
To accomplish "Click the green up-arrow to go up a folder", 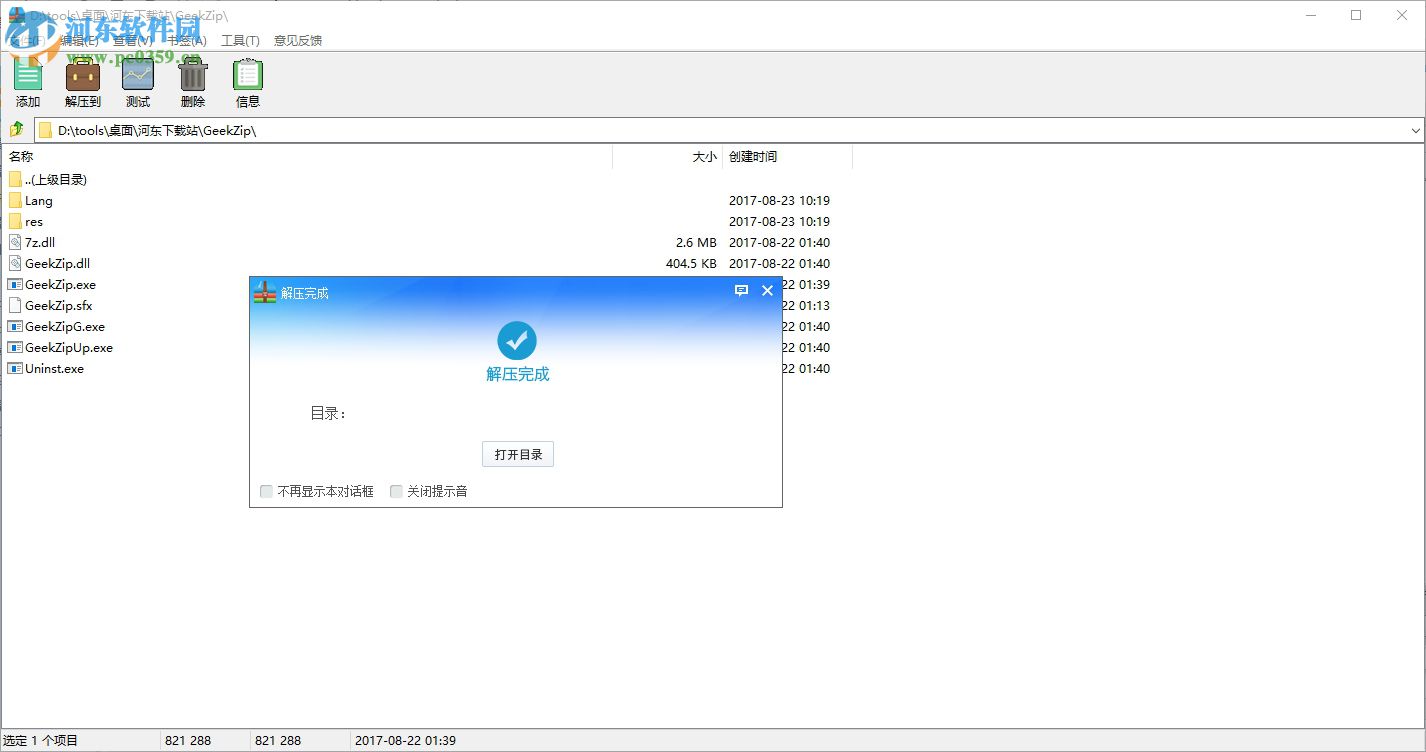I will pyautogui.click(x=15, y=130).
